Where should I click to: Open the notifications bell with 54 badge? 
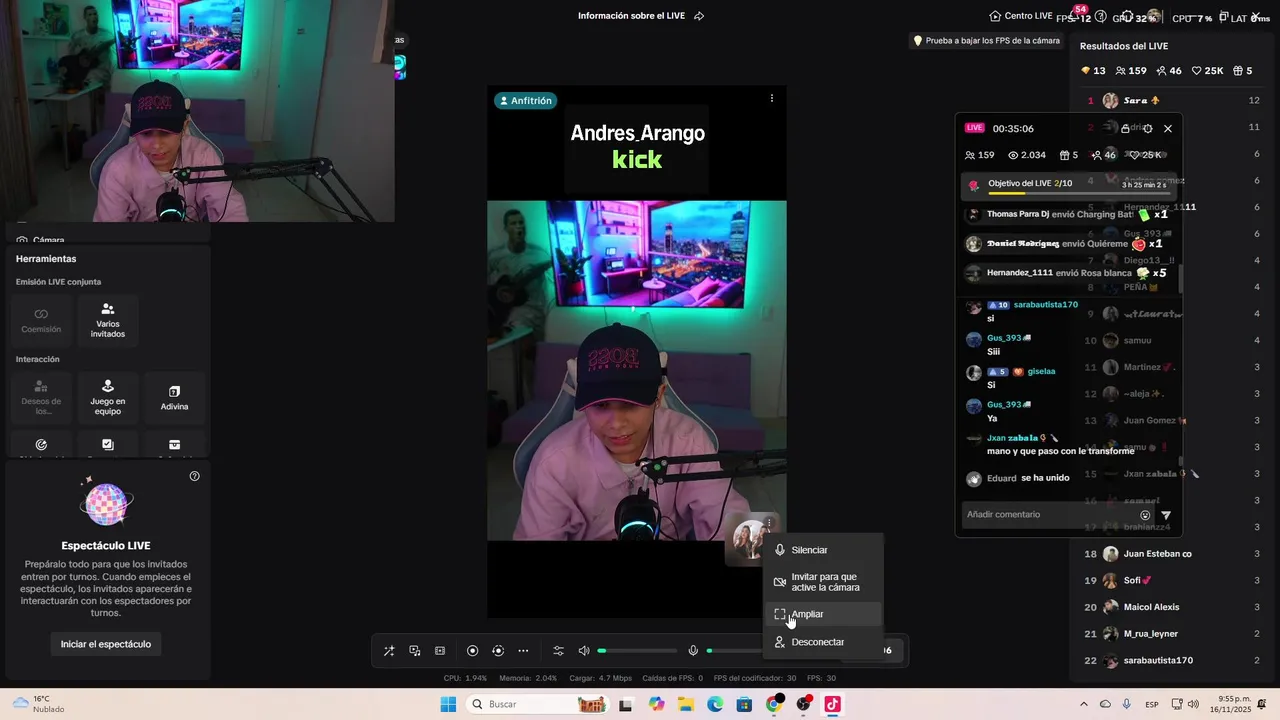1076,15
